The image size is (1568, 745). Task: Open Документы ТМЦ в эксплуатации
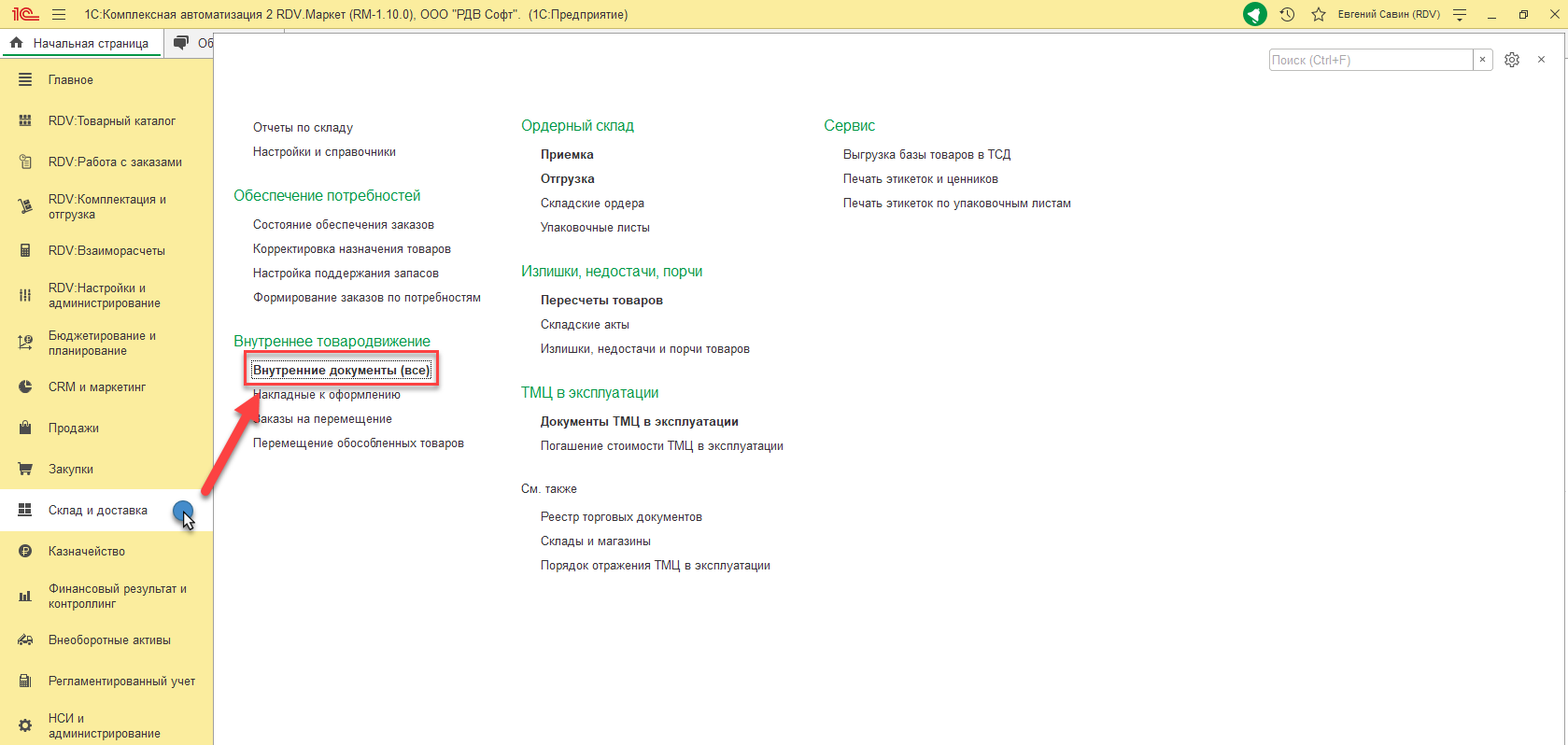(x=640, y=422)
